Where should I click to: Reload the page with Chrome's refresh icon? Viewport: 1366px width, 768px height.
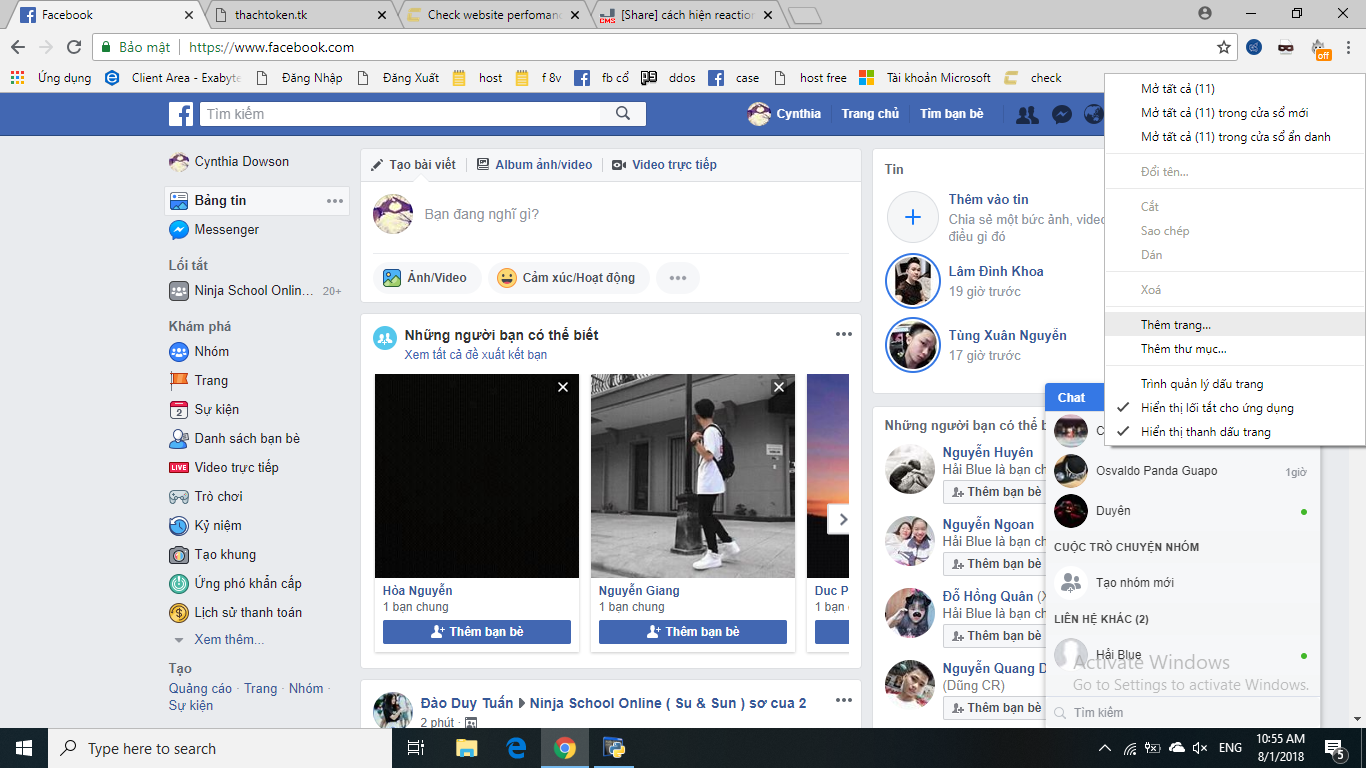point(73,47)
